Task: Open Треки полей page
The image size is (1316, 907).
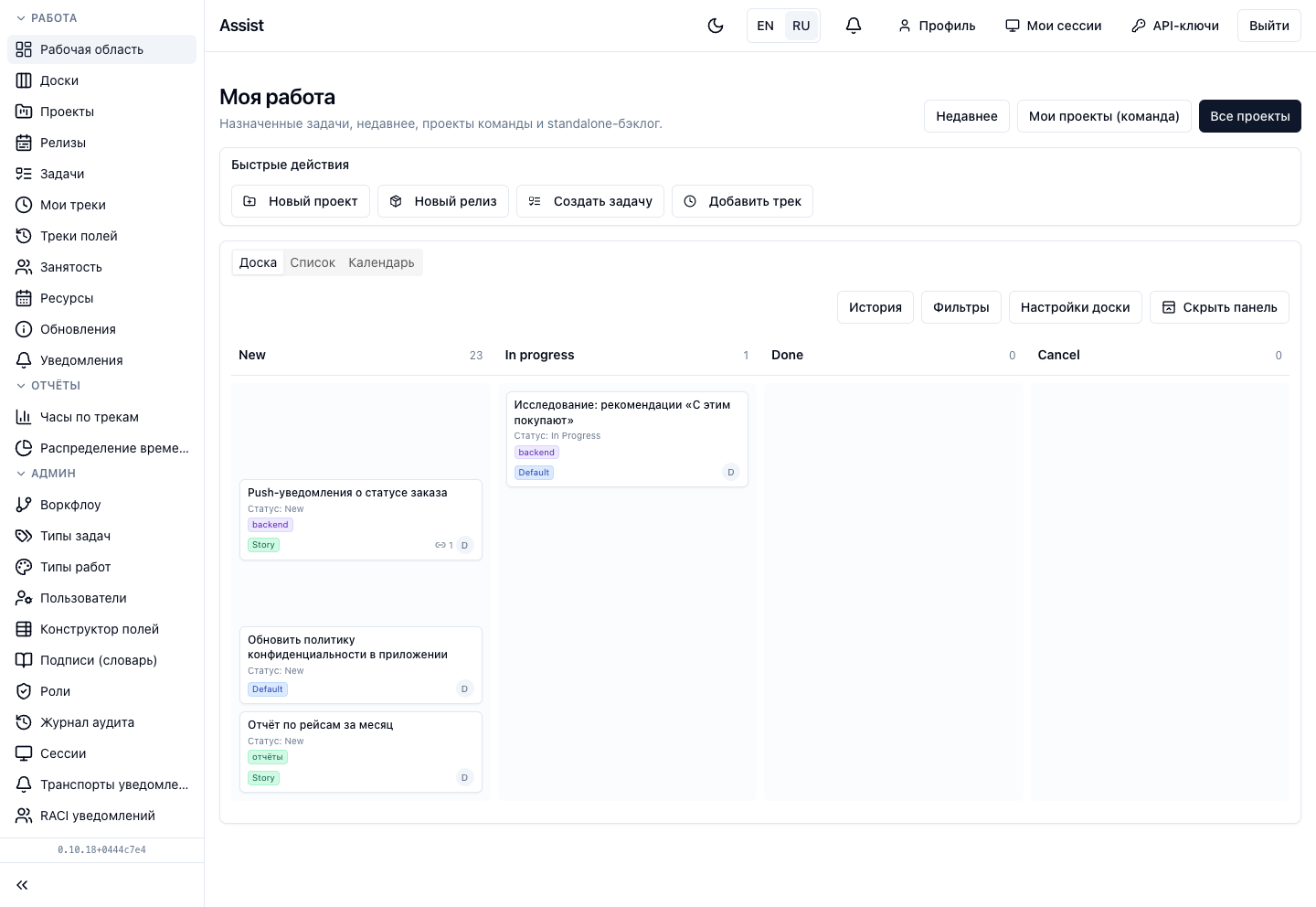Action: (101, 236)
